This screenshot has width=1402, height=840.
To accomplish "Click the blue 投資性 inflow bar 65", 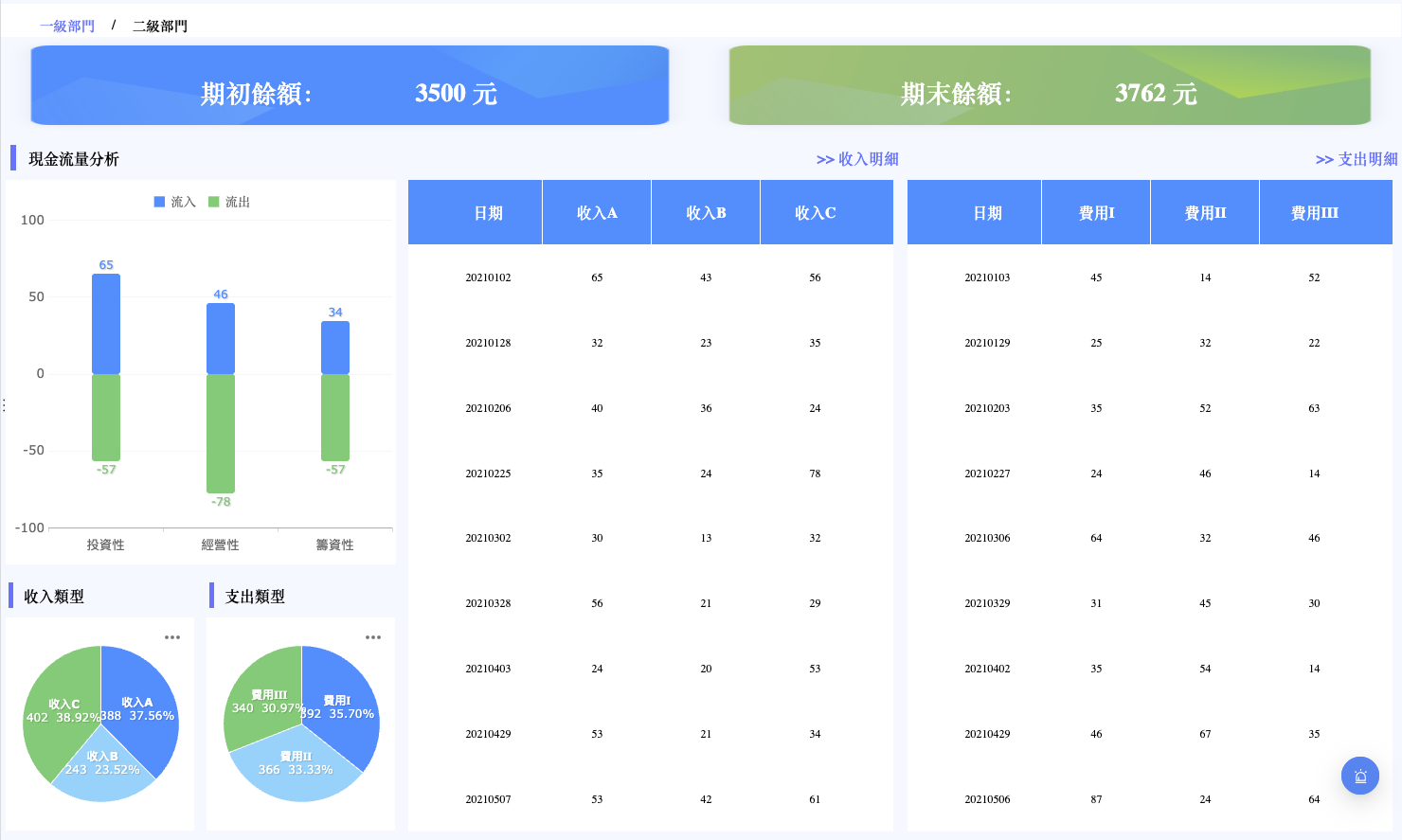I will click(106, 324).
